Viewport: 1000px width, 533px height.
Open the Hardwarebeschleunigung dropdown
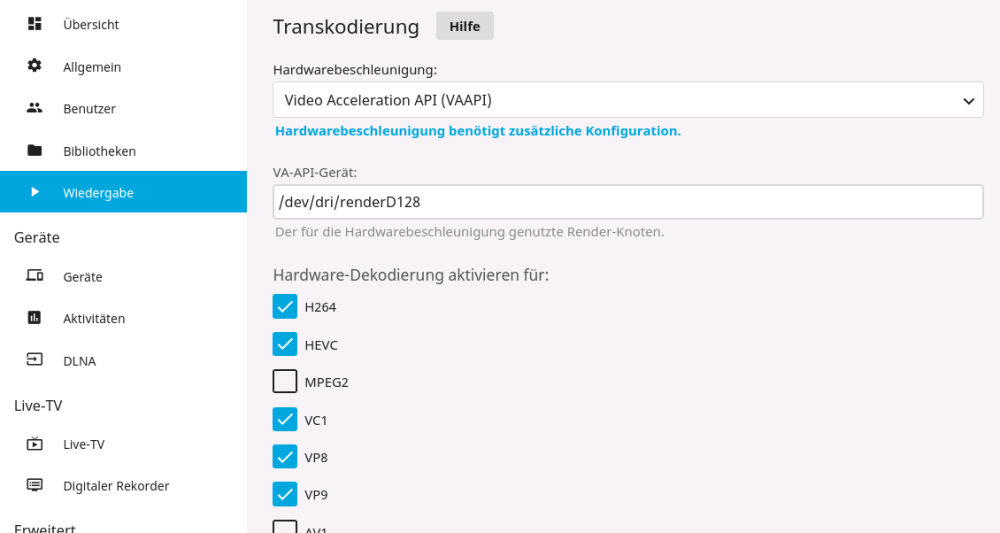coord(628,100)
